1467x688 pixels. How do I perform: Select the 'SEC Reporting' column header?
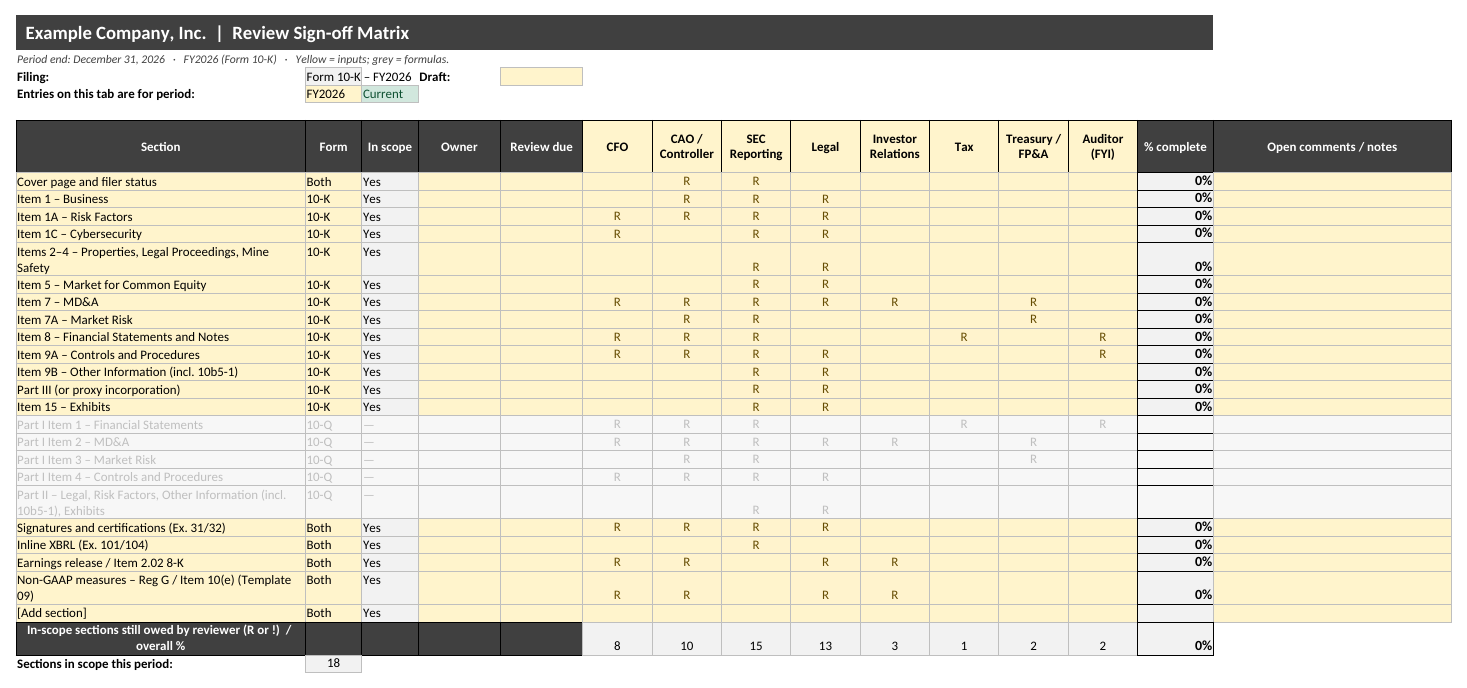click(x=756, y=147)
